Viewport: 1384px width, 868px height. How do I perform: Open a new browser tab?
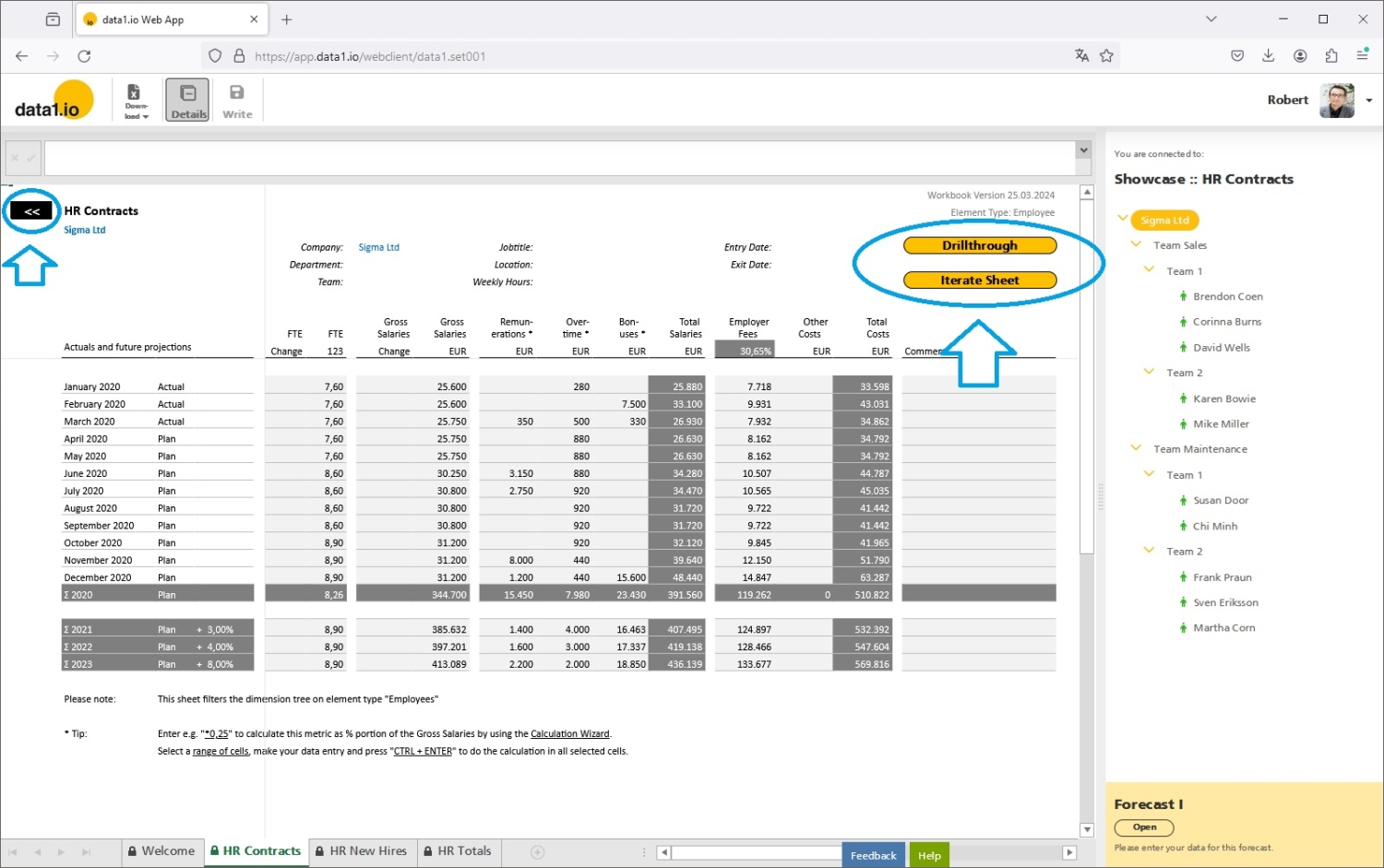pyautogui.click(x=286, y=19)
